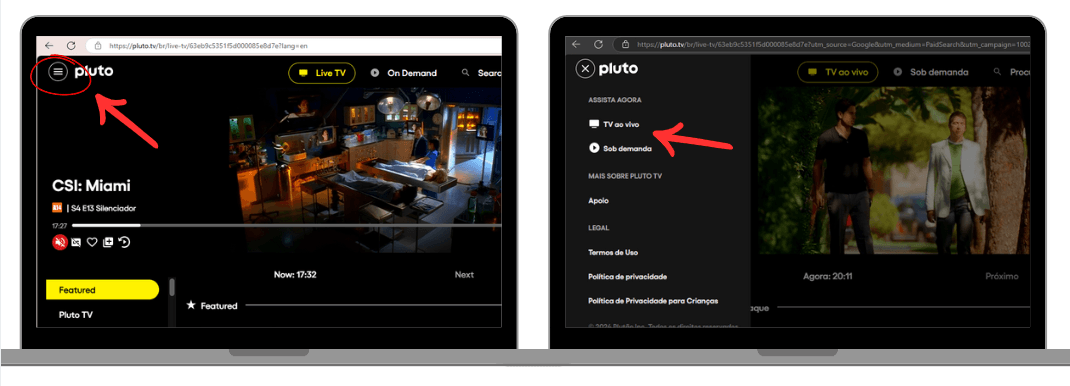
Task: Open the Termos de Uso link
Action: [x=613, y=252]
